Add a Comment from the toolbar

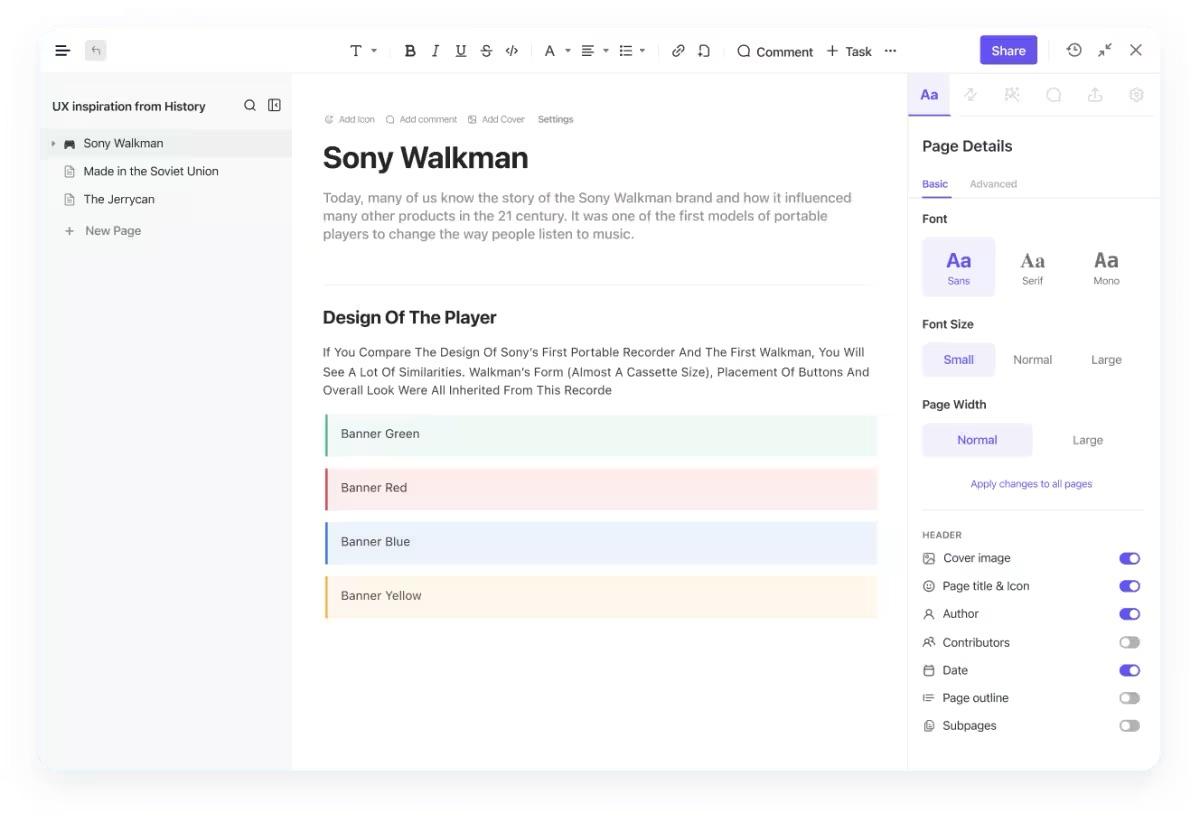[775, 51]
